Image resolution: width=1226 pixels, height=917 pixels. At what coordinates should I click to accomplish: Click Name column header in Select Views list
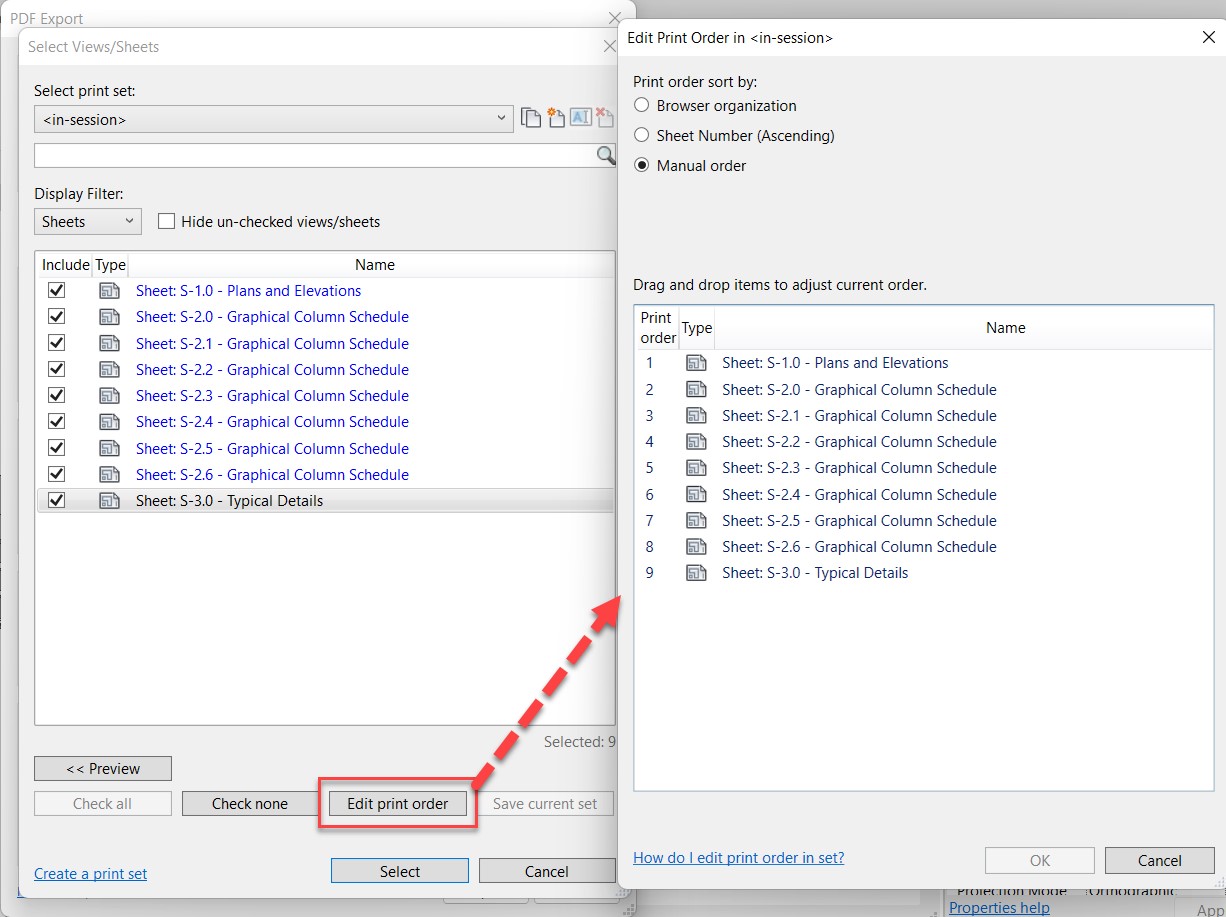374,265
